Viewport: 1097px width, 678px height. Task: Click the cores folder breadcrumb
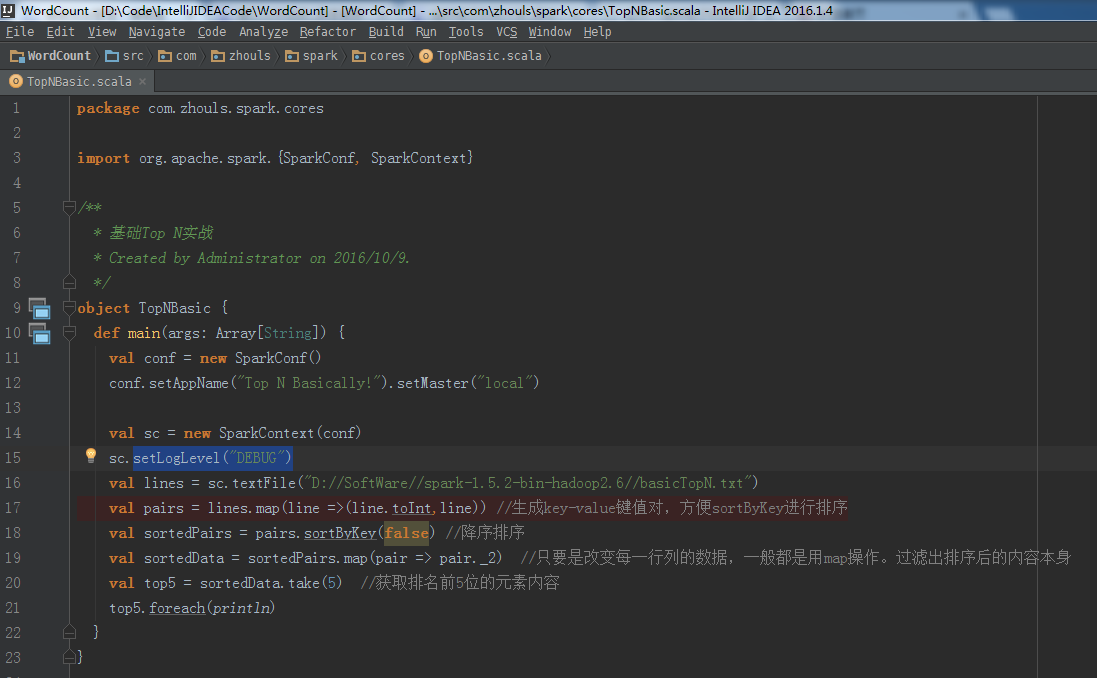378,56
